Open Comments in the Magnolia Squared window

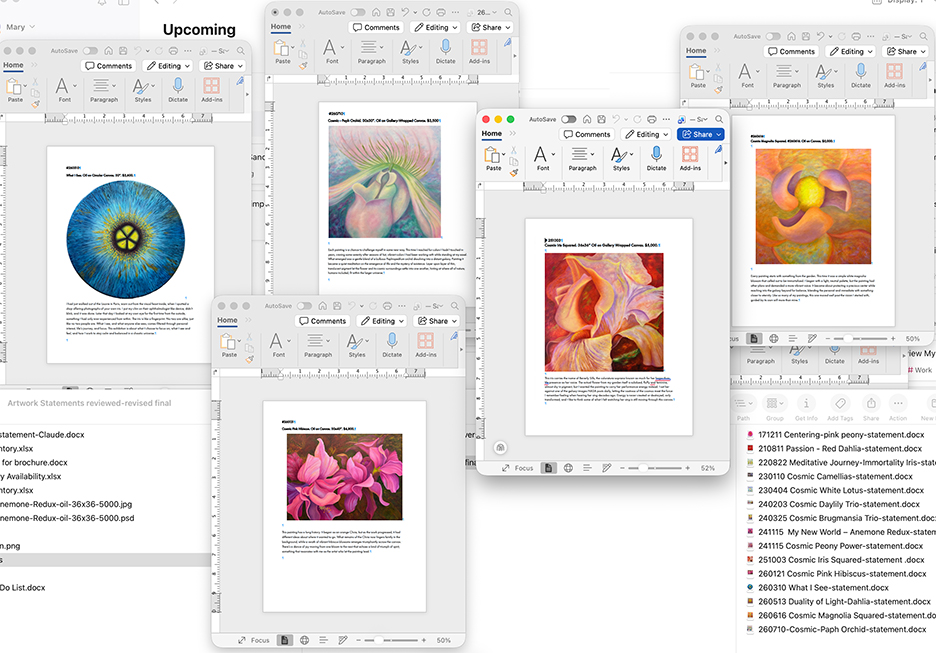pyautogui.click(x=791, y=51)
